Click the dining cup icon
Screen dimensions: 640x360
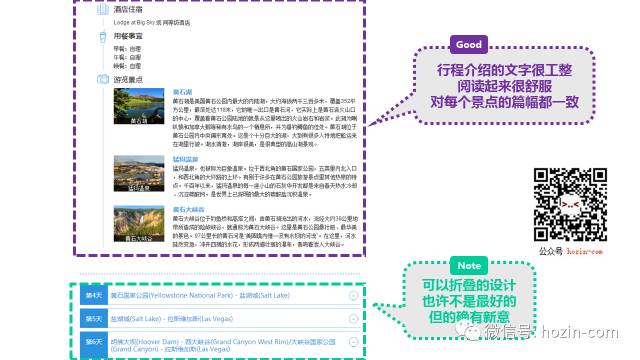[x=103, y=37]
